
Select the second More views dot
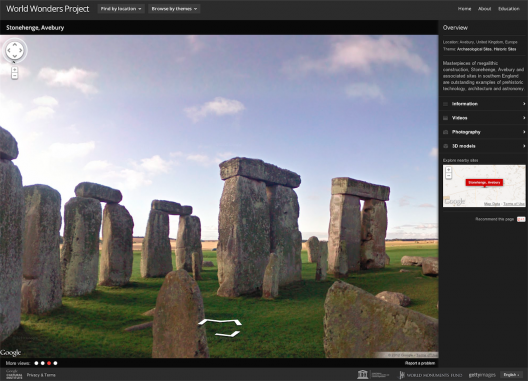(x=43, y=363)
